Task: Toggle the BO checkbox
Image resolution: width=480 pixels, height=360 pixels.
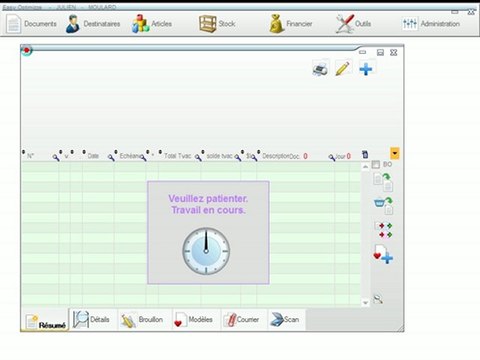Action: [x=376, y=164]
